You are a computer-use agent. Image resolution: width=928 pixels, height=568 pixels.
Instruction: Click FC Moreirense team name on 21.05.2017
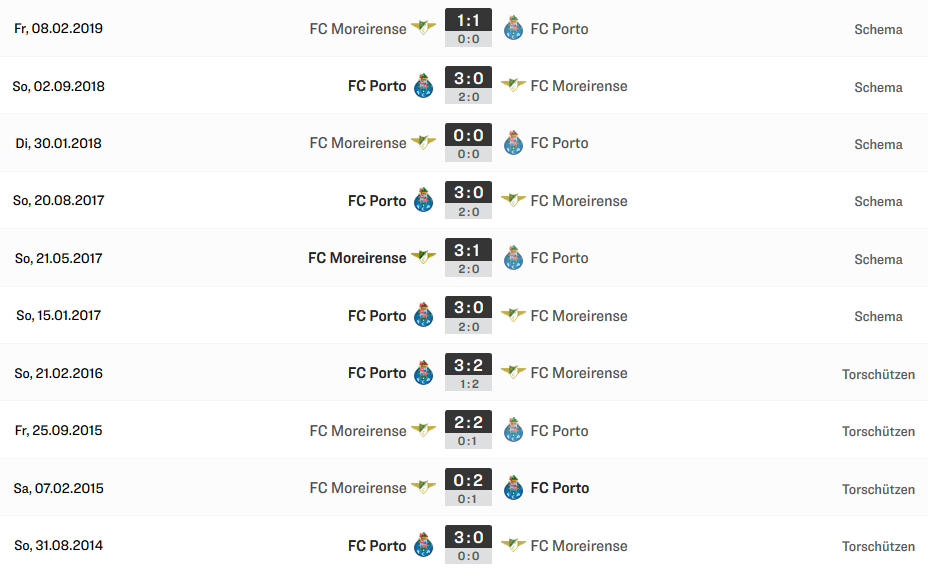[x=357, y=258]
